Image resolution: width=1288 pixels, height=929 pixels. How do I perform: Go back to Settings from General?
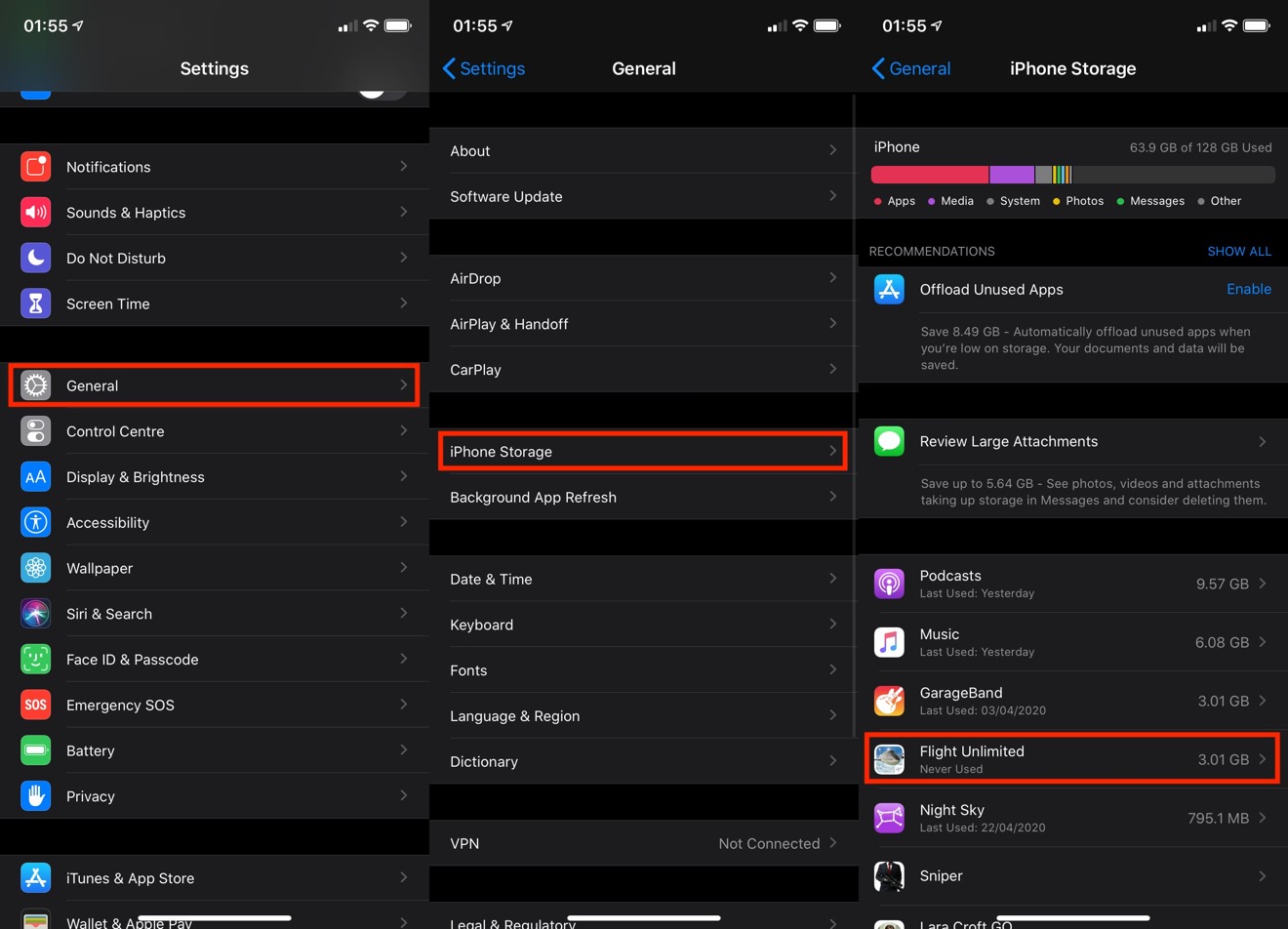click(x=484, y=68)
